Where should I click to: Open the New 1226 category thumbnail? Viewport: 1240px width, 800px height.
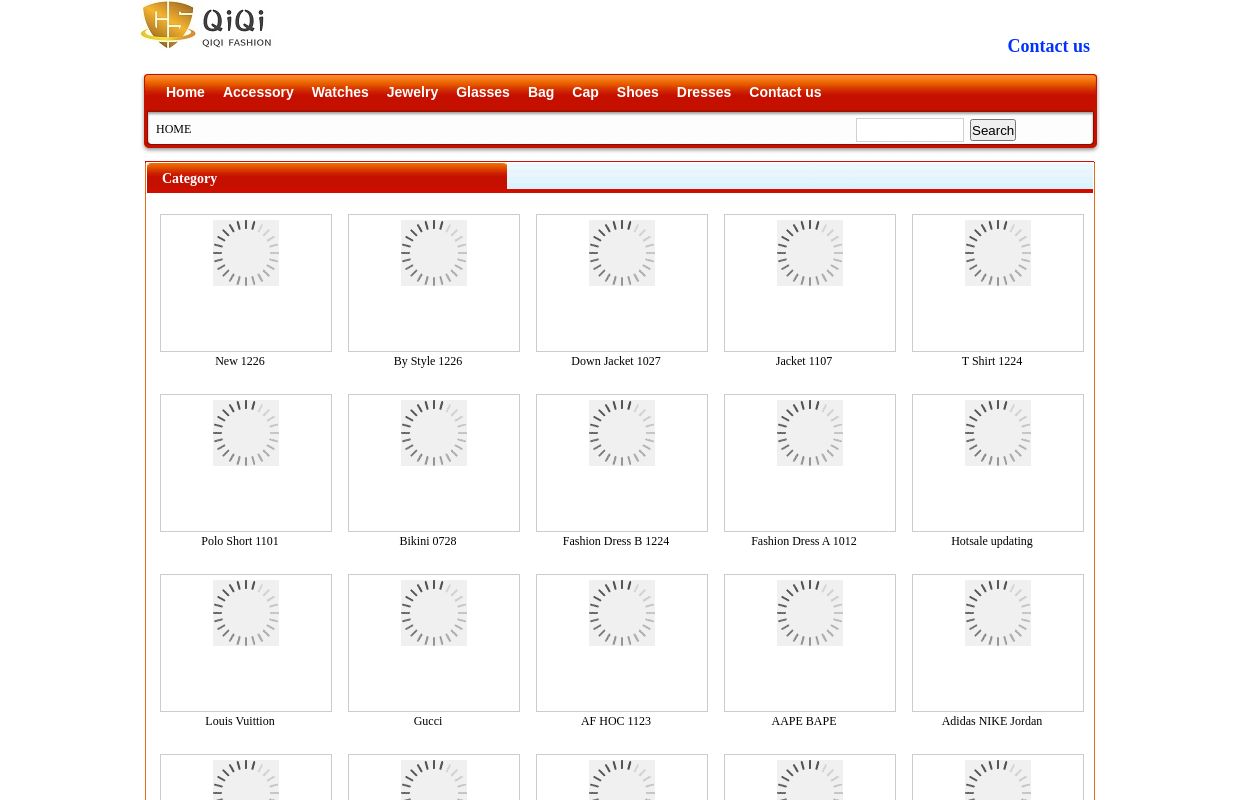pos(246,282)
